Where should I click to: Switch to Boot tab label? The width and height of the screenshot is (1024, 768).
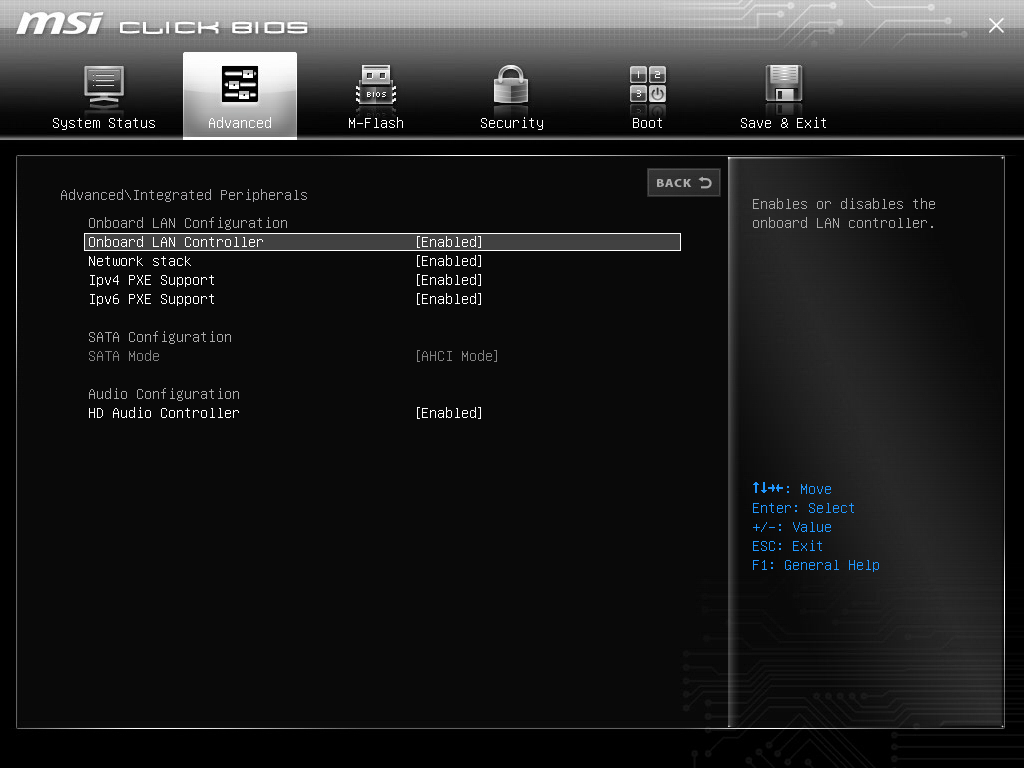(647, 123)
